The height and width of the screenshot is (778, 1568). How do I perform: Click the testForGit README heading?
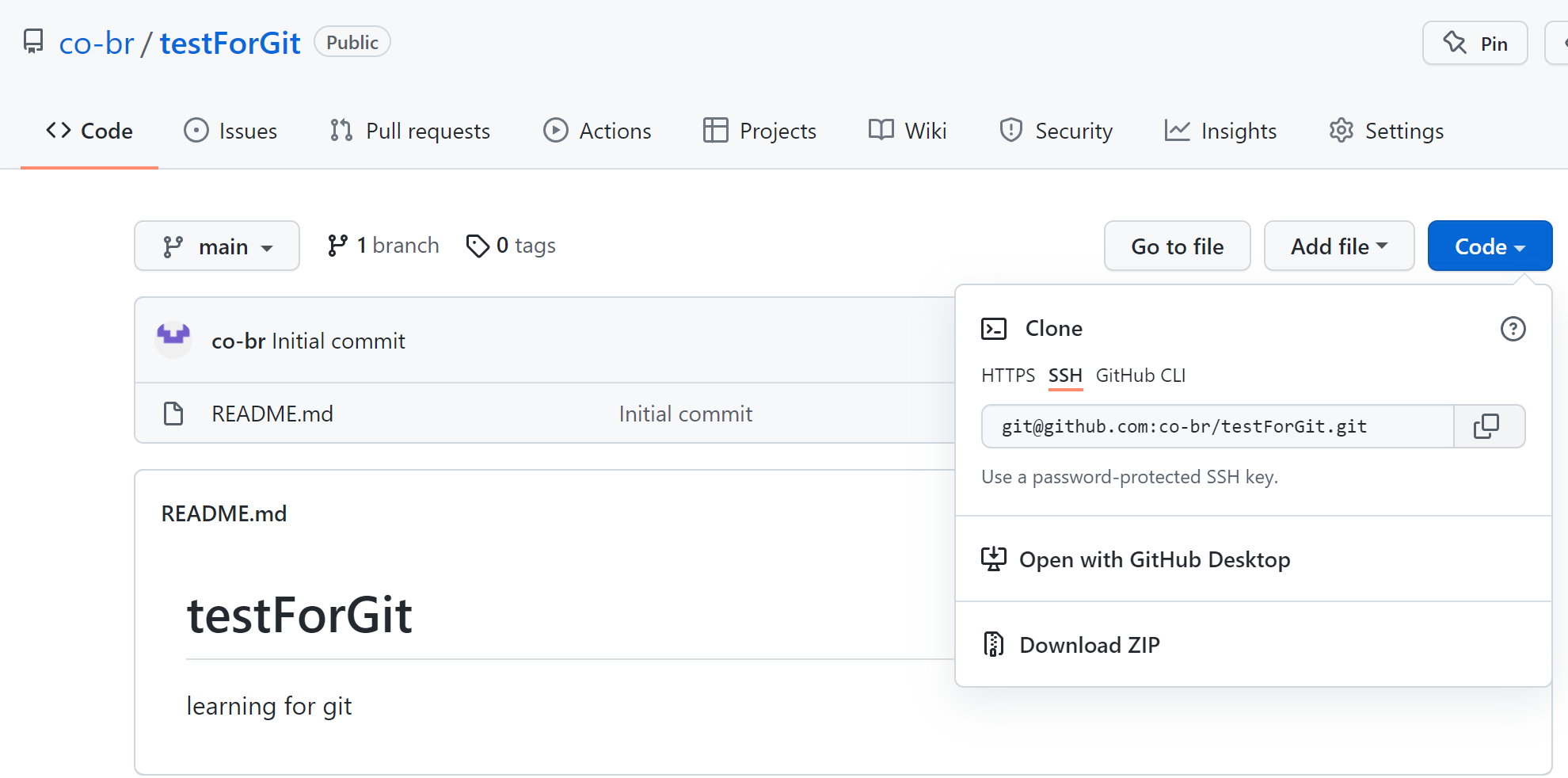299,615
